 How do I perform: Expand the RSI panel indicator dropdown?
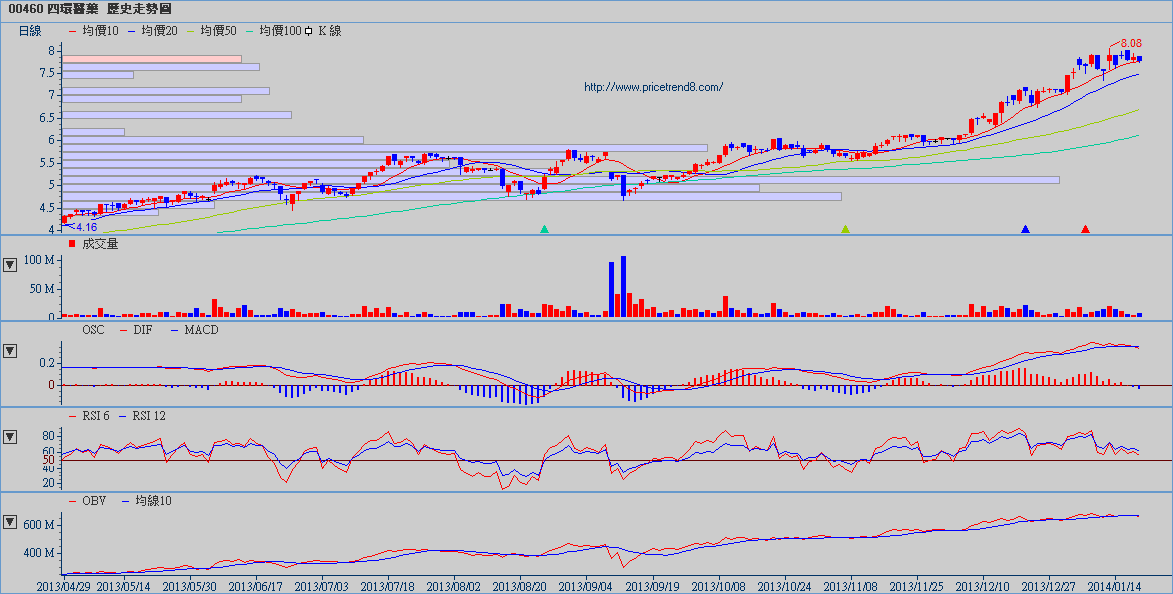(x=10, y=437)
